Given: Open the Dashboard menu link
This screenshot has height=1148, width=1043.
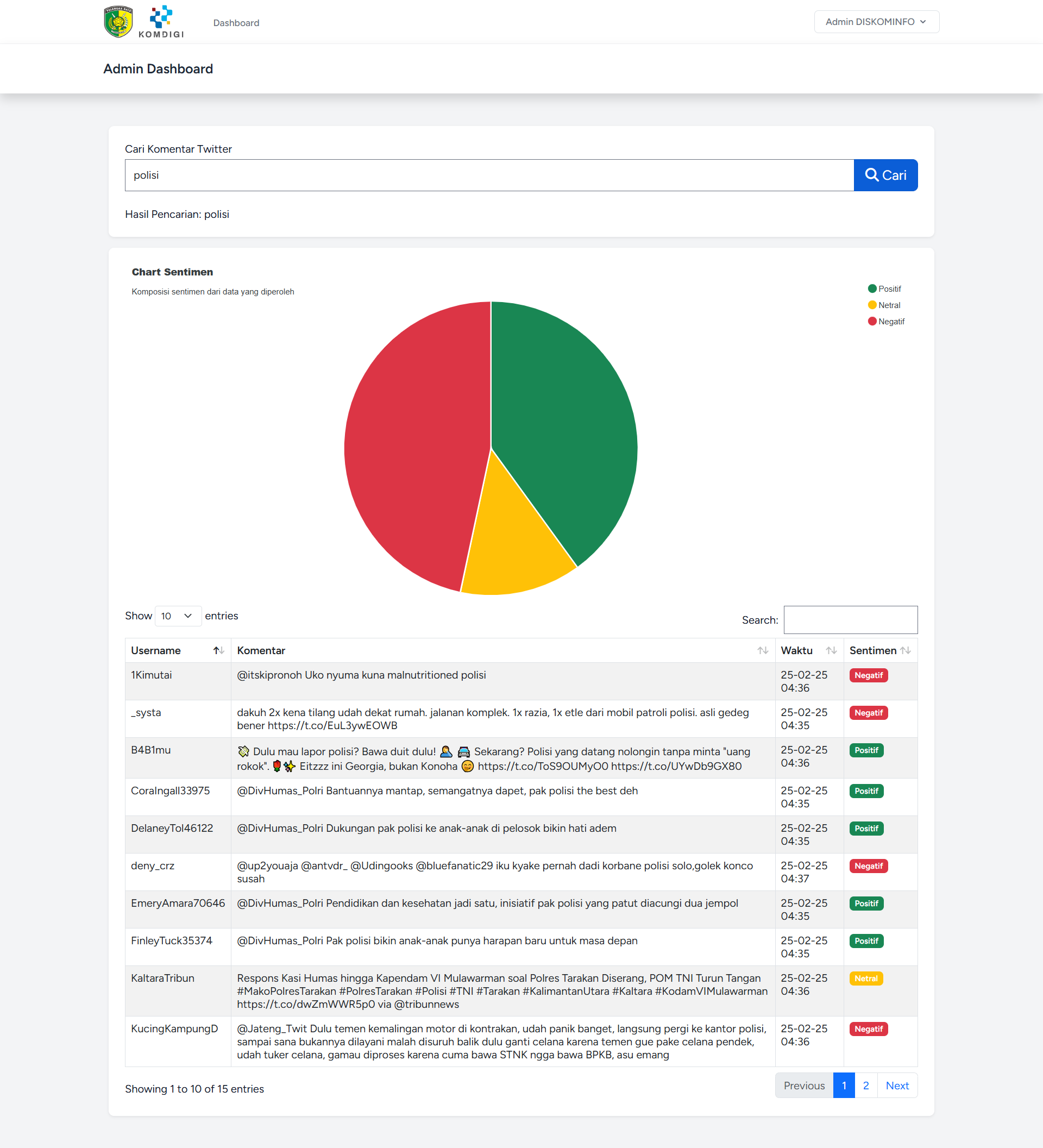Looking at the screenshot, I should 236,23.
